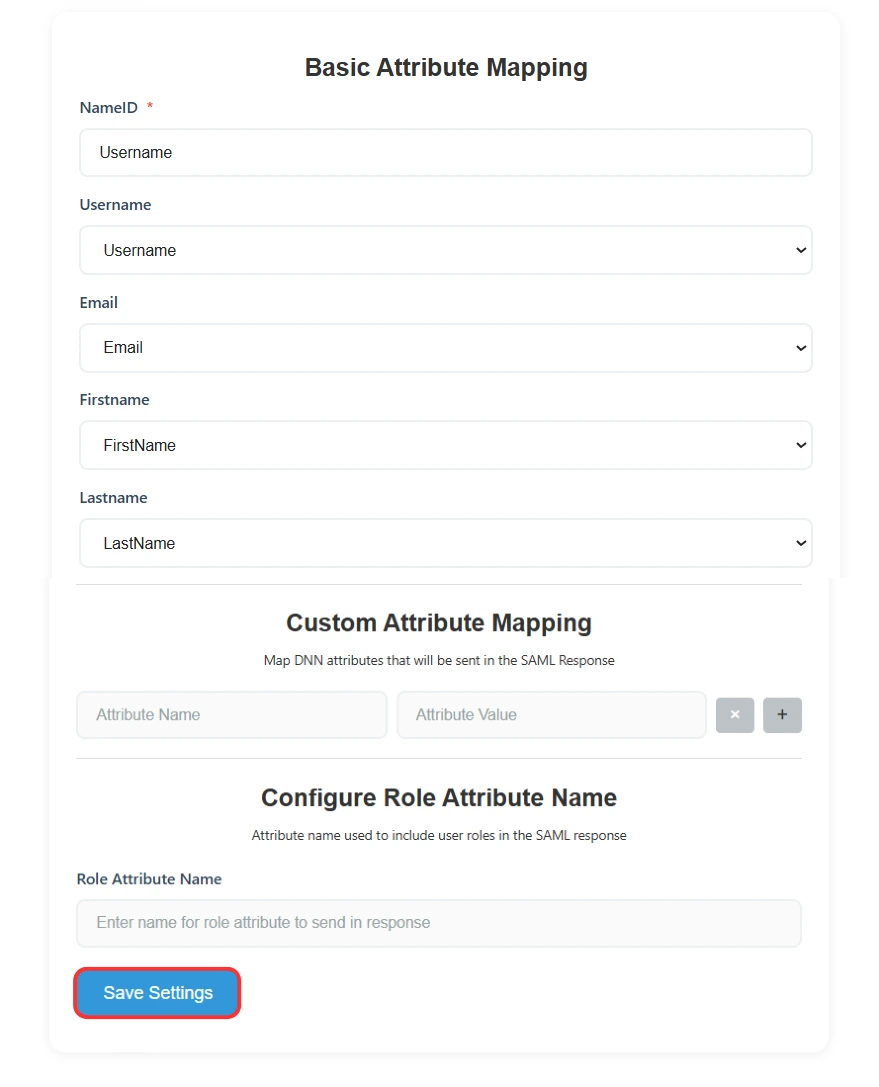Image resolution: width=879 pixels, height=1087 pixels.
Task: Expand the Lastname attribute dropdown
Action: point(445,543)
